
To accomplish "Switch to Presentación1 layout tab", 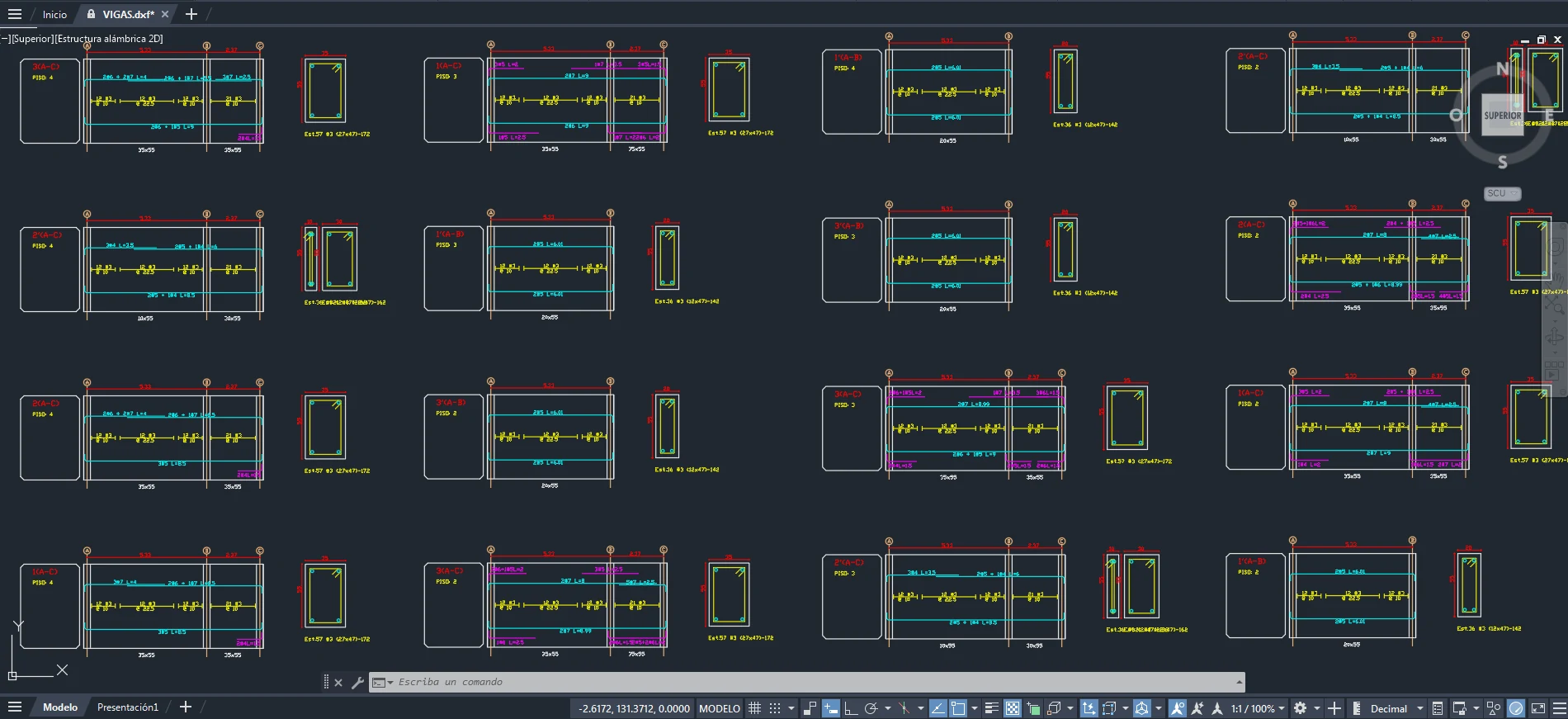I will (128, 707).
